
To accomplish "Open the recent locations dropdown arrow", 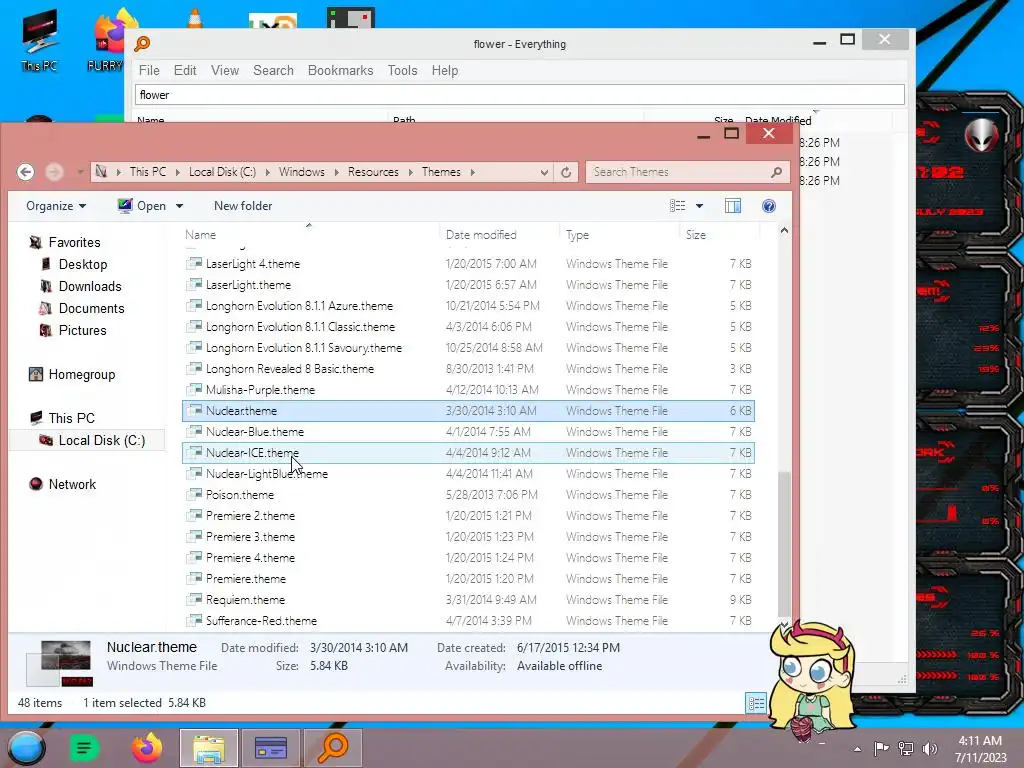I will (80, 172).
